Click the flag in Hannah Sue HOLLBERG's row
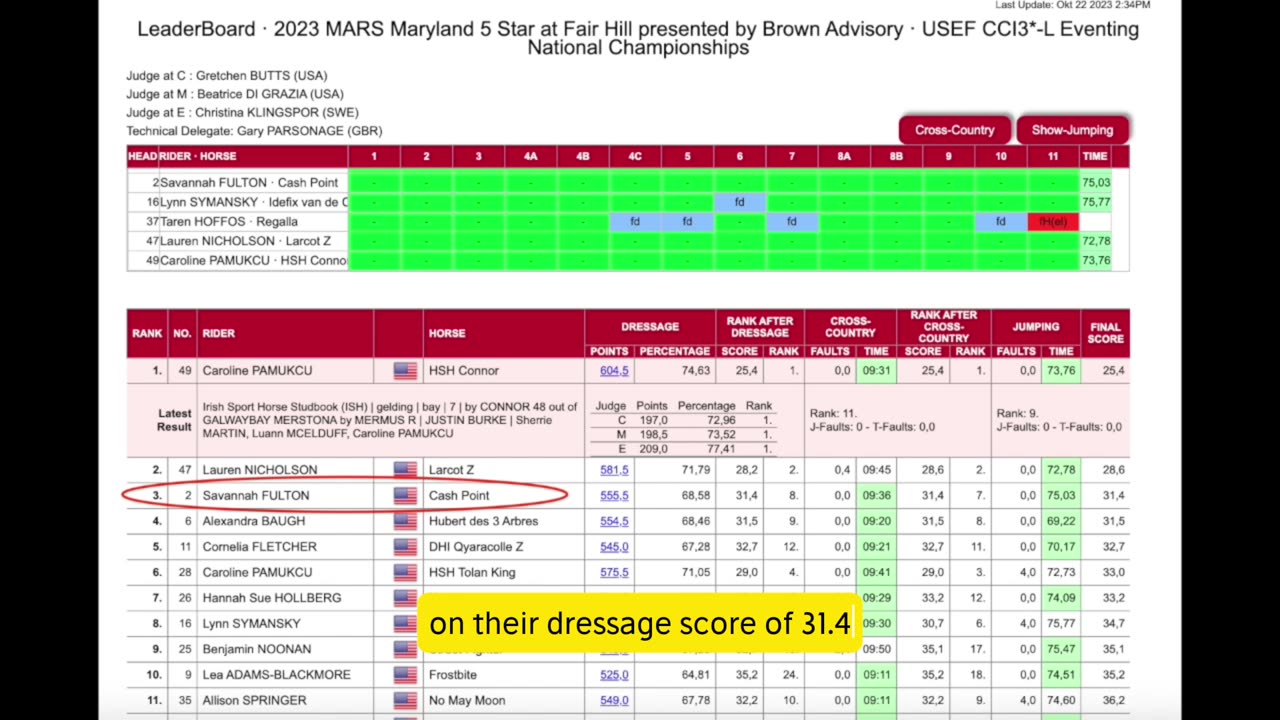The width and height of the screenshot is (1280, 720). [405, 598]
